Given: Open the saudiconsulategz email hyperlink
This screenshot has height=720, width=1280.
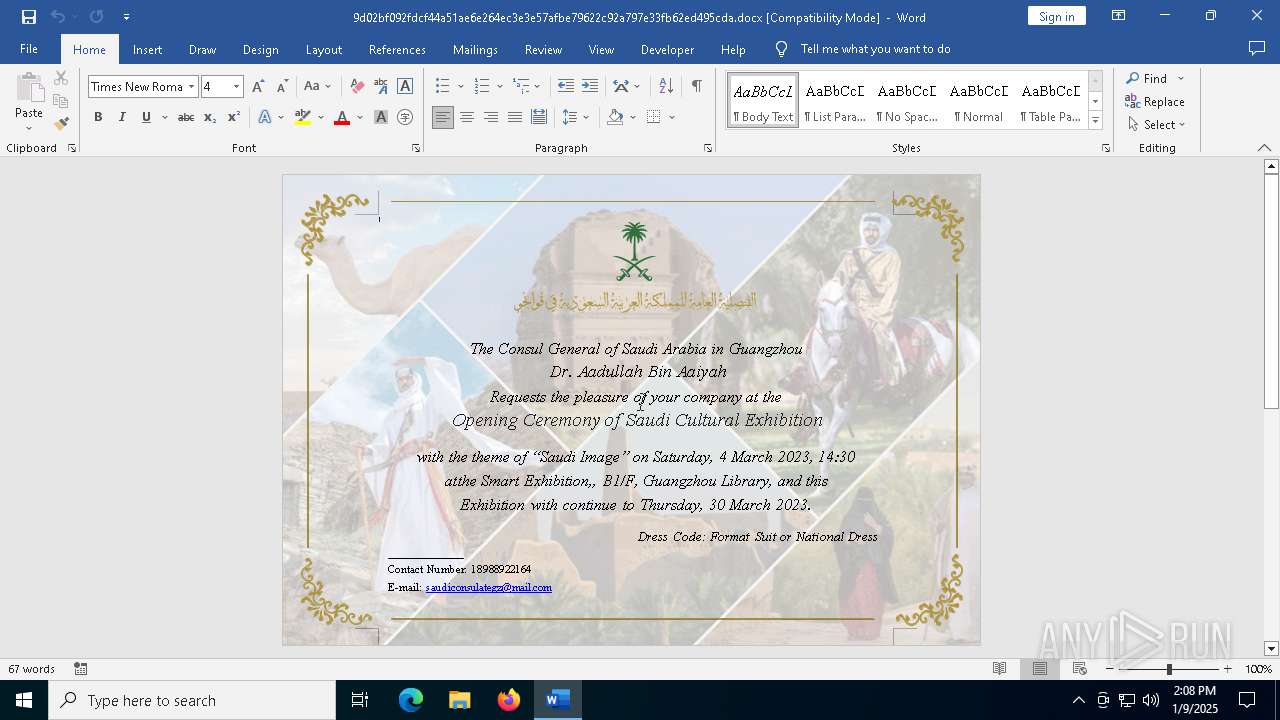Looking at the screenshot, I should click(x=488, y=588).
